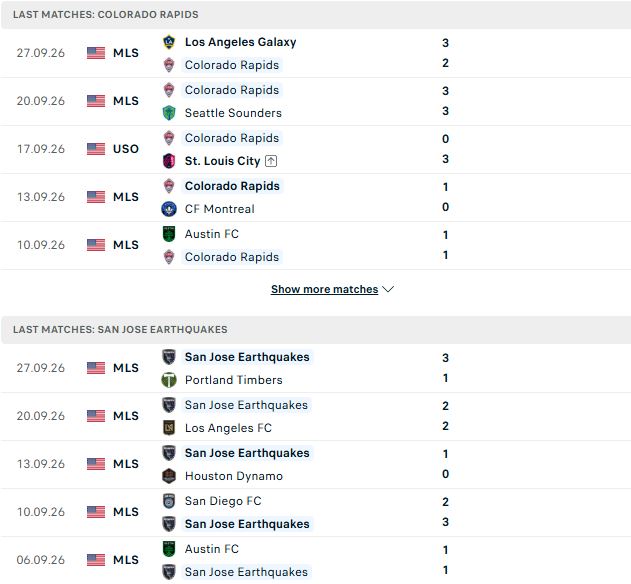Open San Jose Earthquakes name in Houston match
This screenshot has width=631, height=584.
[247, 453]
